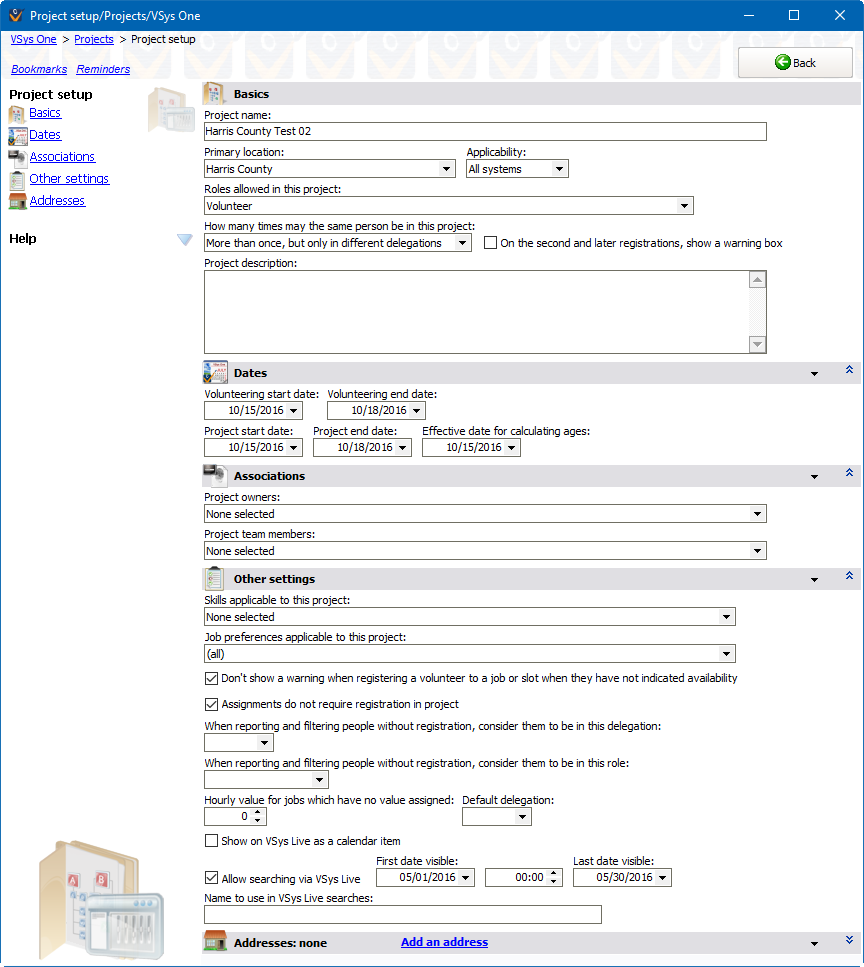864x967 pixels.
Task: Select Addresses in the Project setup sidebar
Action: pyautogui.click(x=57, y=200)
